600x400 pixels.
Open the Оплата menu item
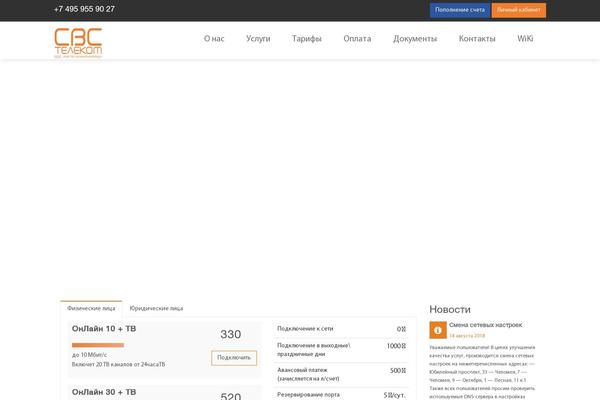click(x=357, y=39)
